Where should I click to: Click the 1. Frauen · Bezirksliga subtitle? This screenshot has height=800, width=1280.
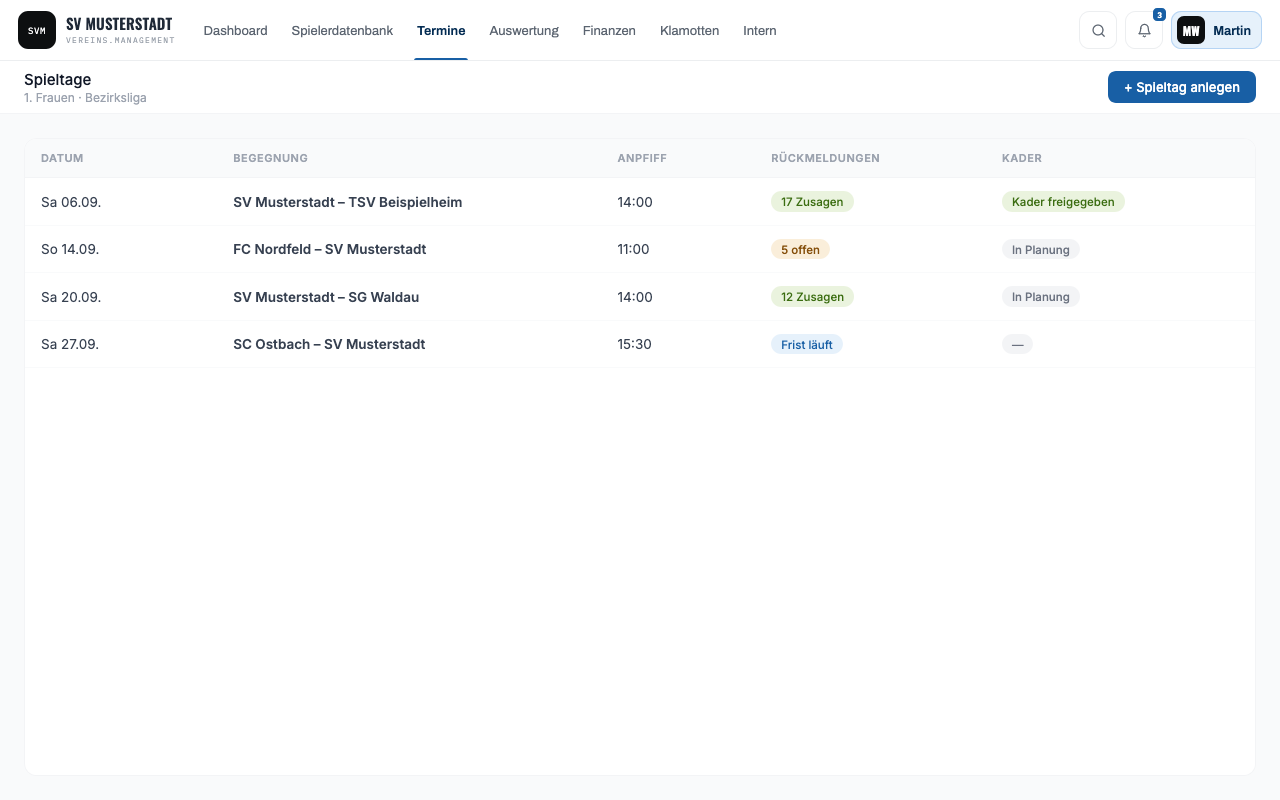(85, 98)
